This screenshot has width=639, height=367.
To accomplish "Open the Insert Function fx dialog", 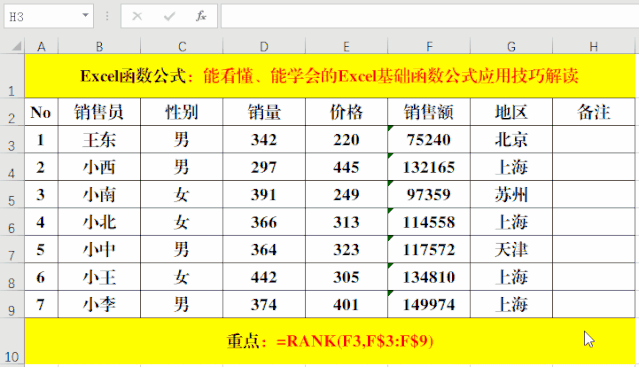I will coord(201,16).
